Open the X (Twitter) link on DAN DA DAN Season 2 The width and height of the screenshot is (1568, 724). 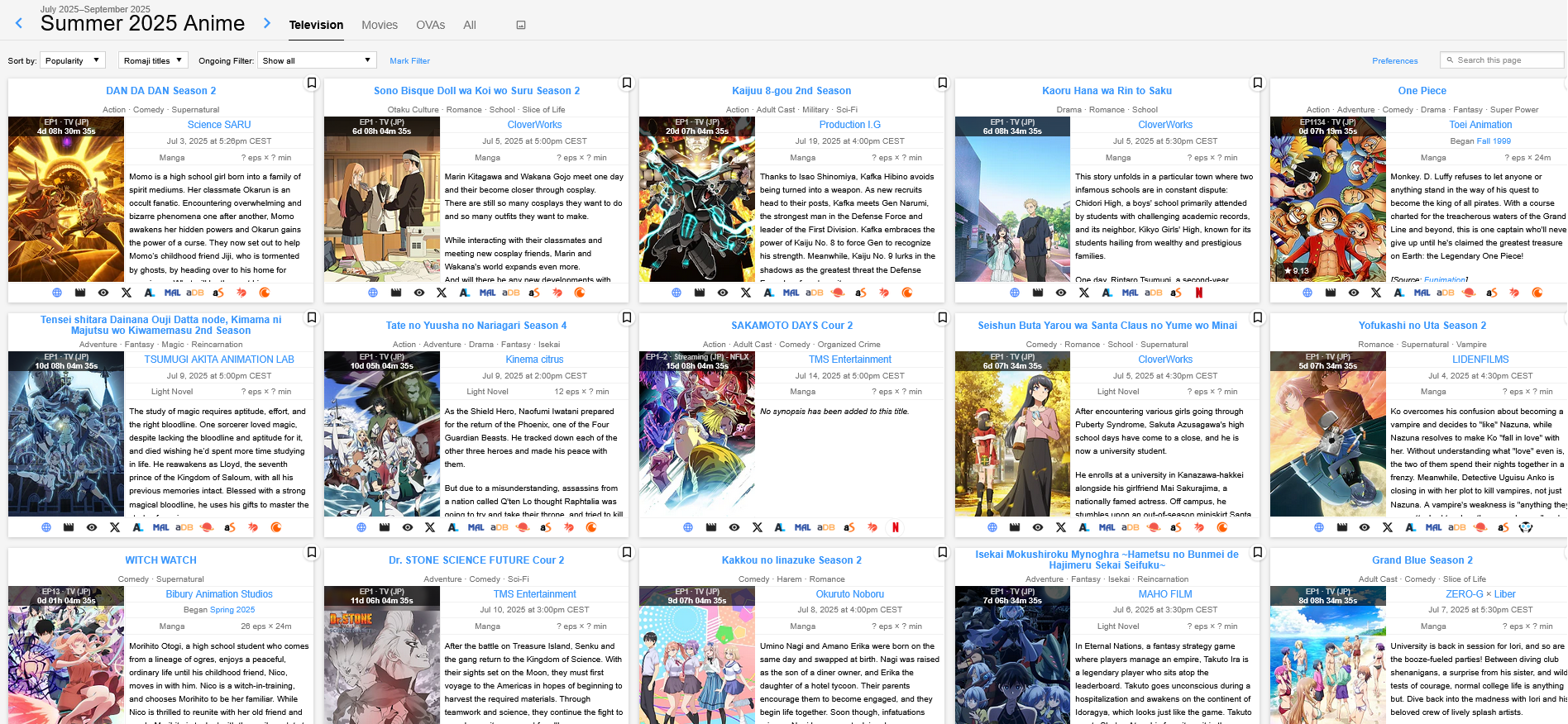pyautogui.click(x=127, y=293)
